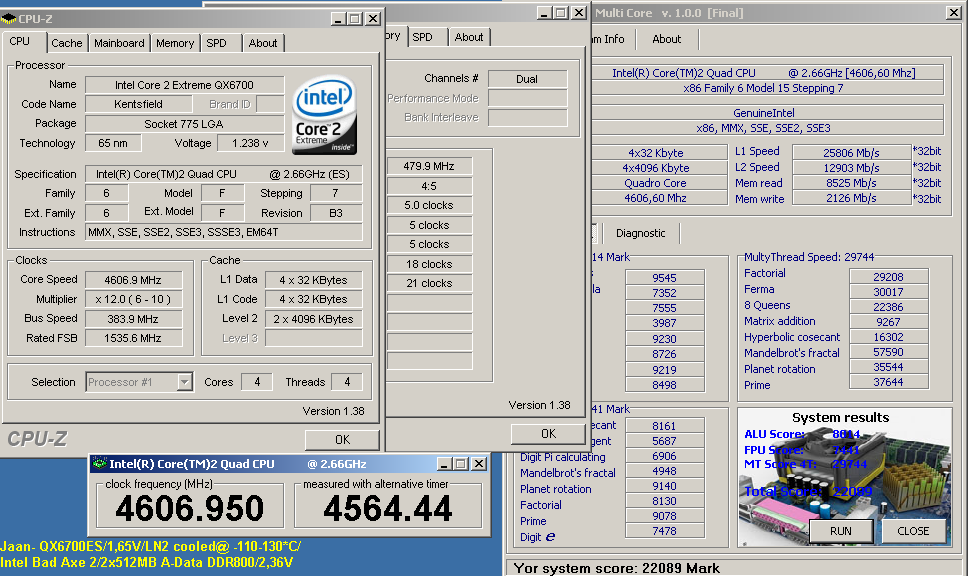The width and height of the screenshot is (968, 576).
Task: Click the Cores count field
Action: coord(256,382)
